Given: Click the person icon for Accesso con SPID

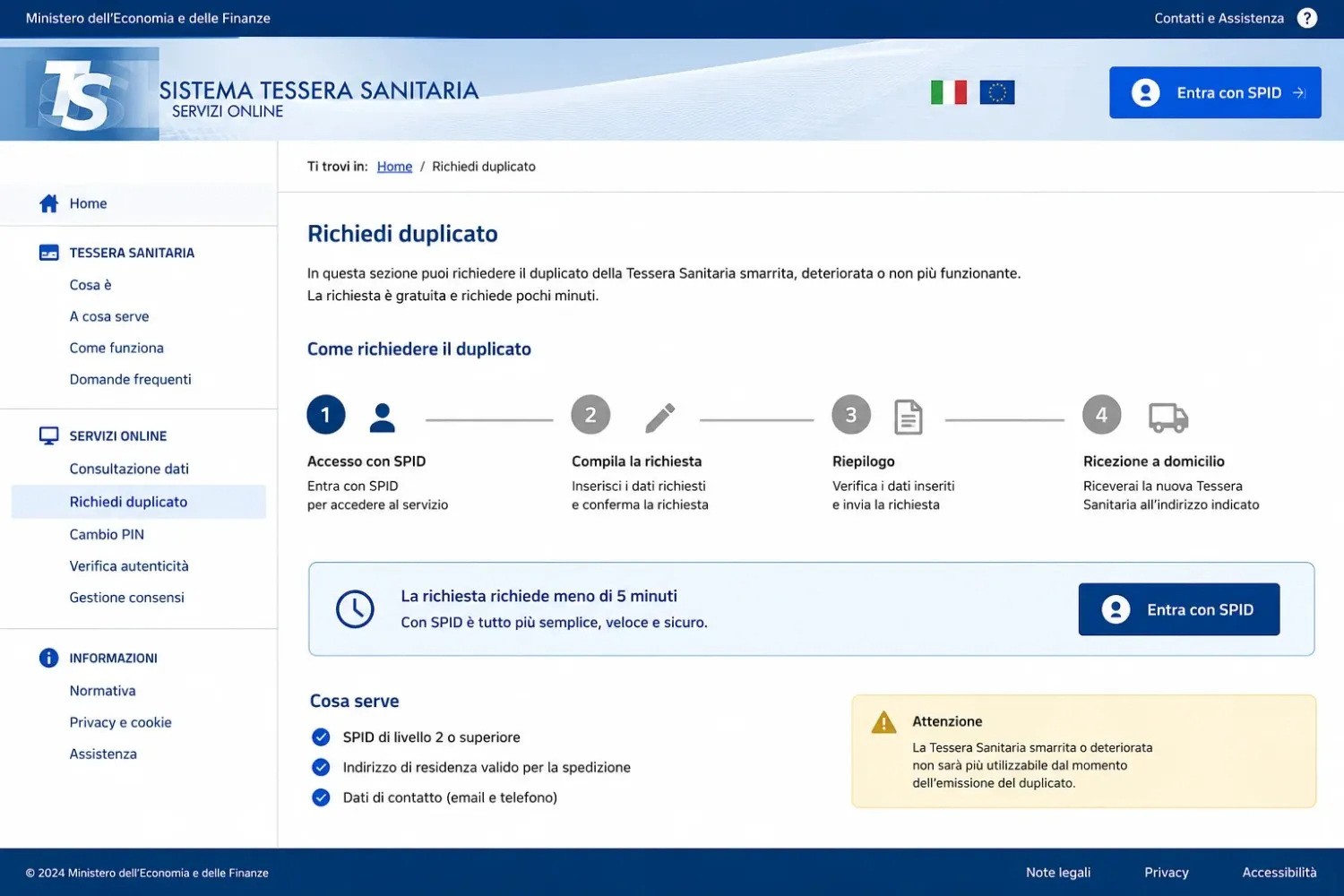Looking at the screenshot, I should coord(383,418).
